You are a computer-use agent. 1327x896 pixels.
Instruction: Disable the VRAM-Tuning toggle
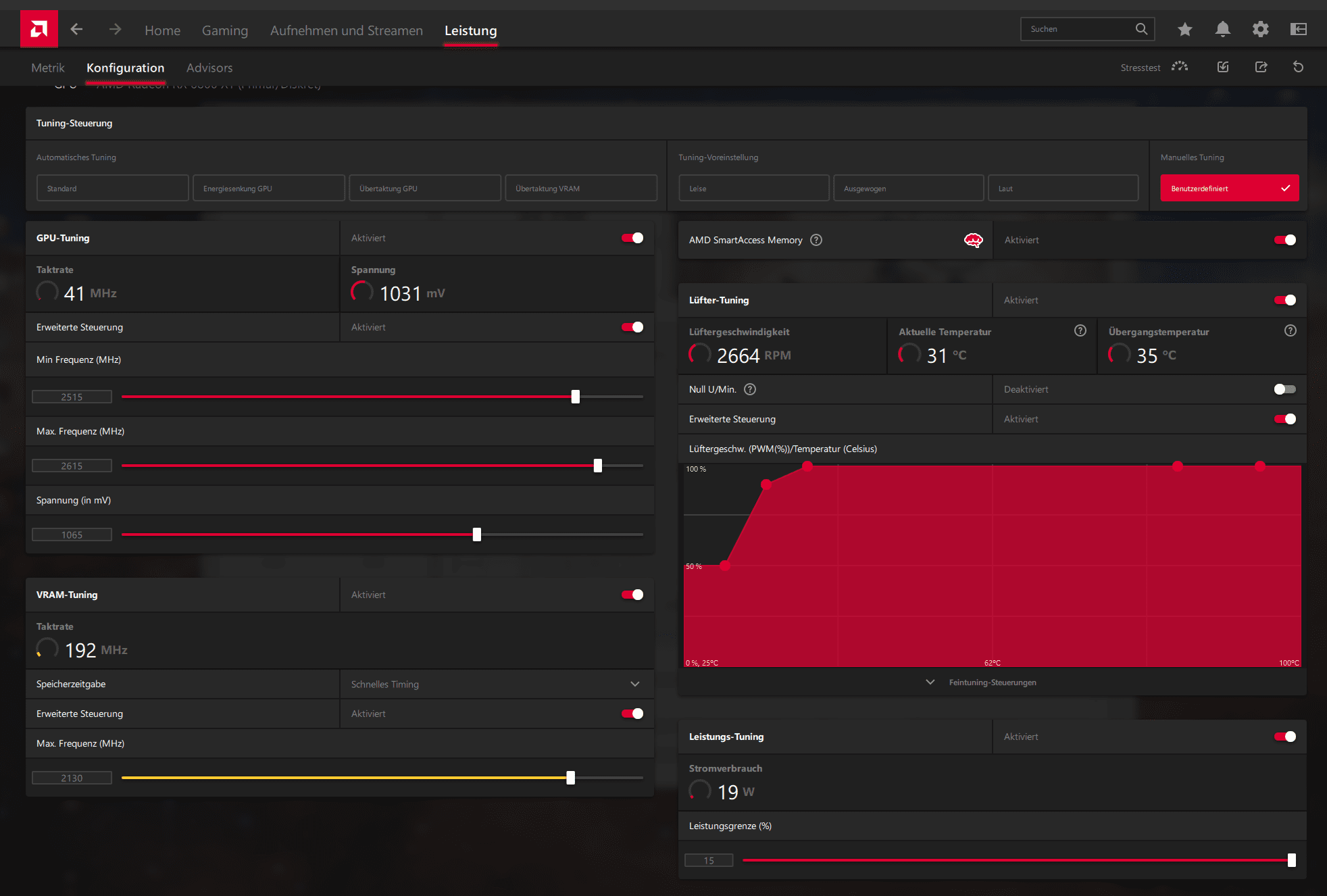(632, 595)
